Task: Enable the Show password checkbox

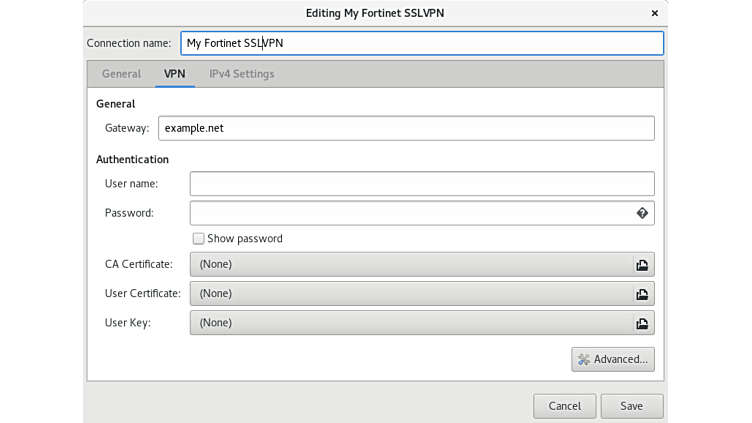Action: click(199, 239)
